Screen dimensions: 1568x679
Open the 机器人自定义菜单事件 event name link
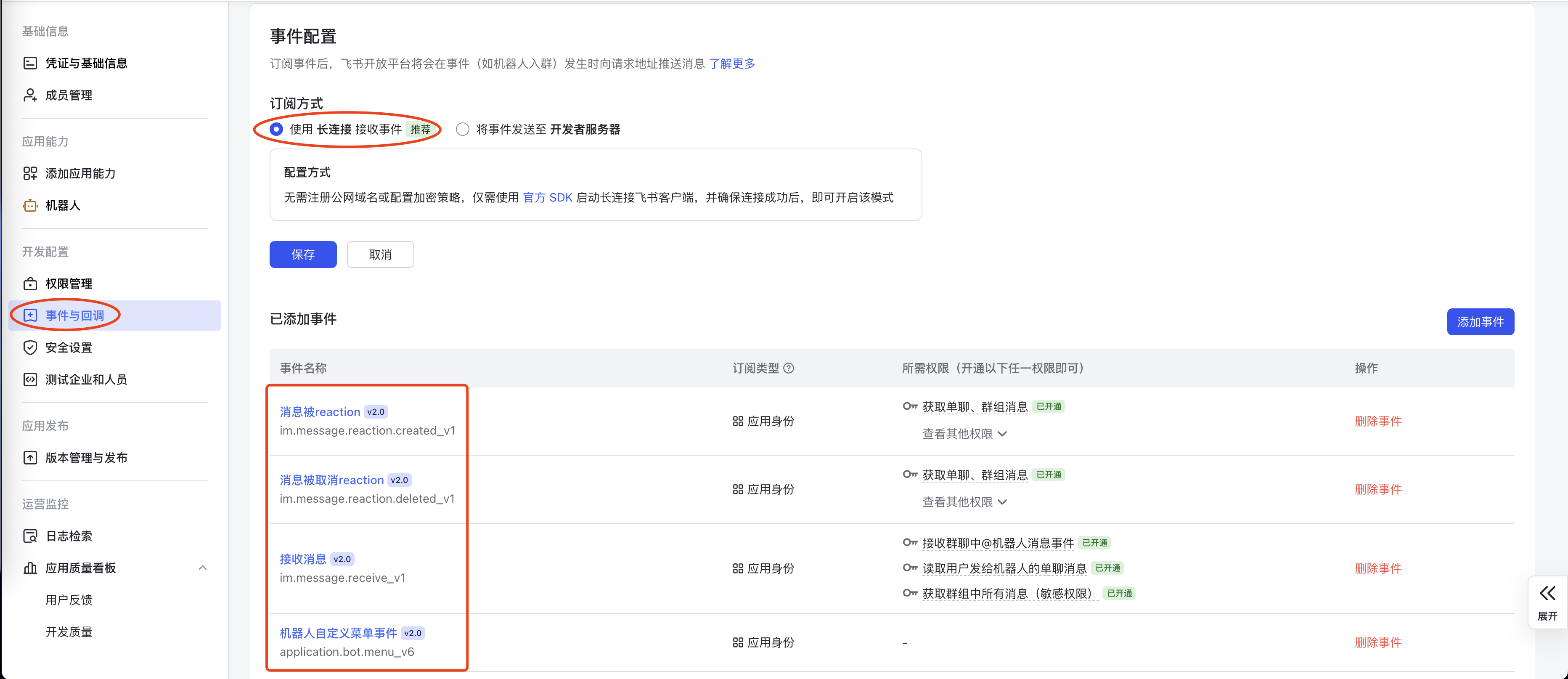(x=338, y=633)
